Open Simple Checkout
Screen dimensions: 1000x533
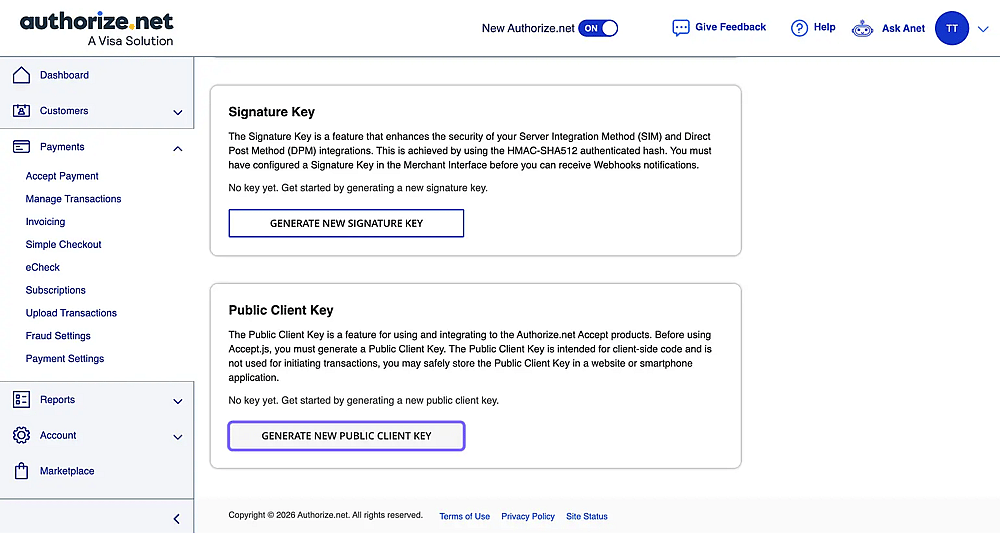pyautogui.click(x=63, y=244)
